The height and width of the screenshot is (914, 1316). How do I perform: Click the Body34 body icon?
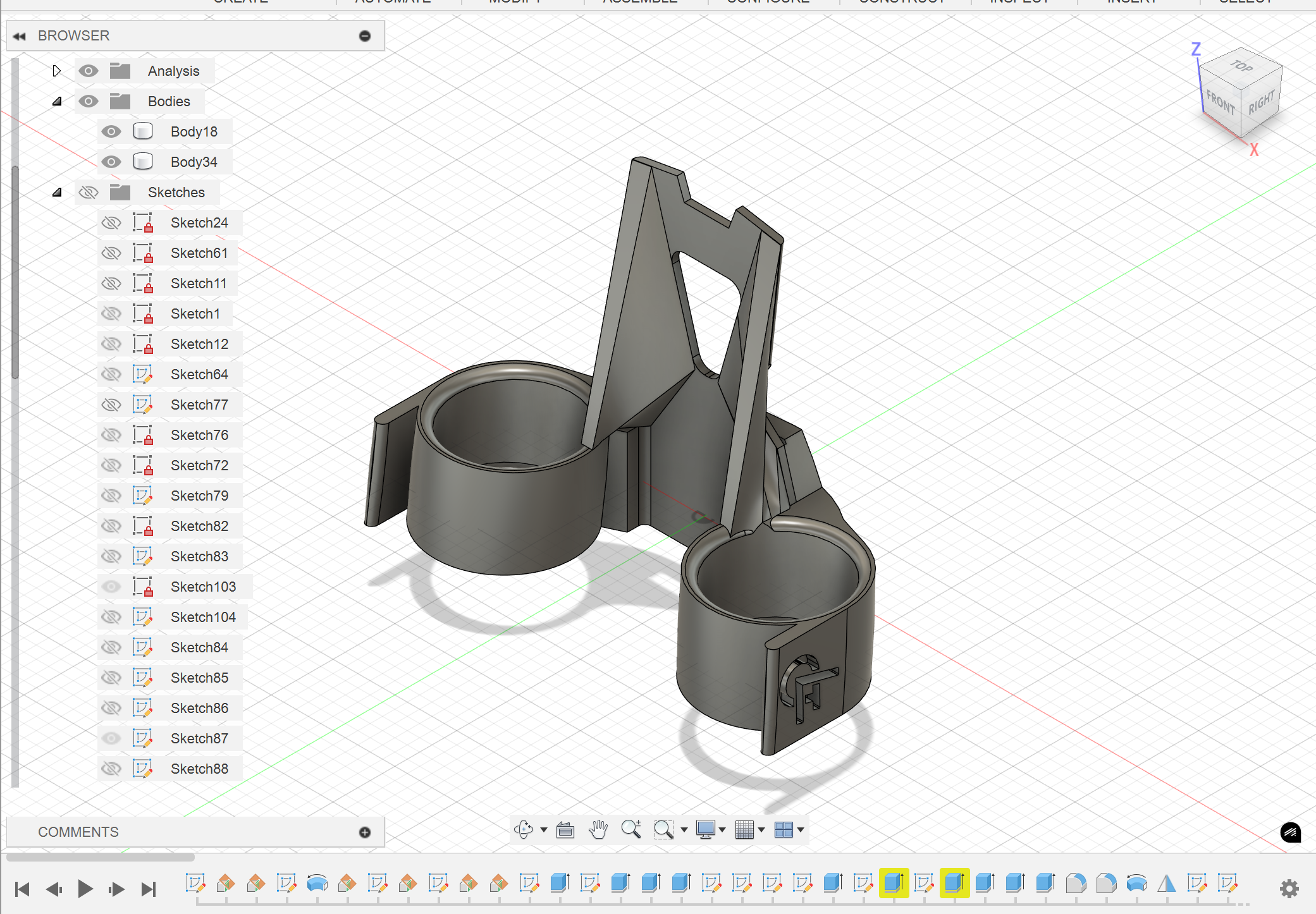click(x=143, y=162)
